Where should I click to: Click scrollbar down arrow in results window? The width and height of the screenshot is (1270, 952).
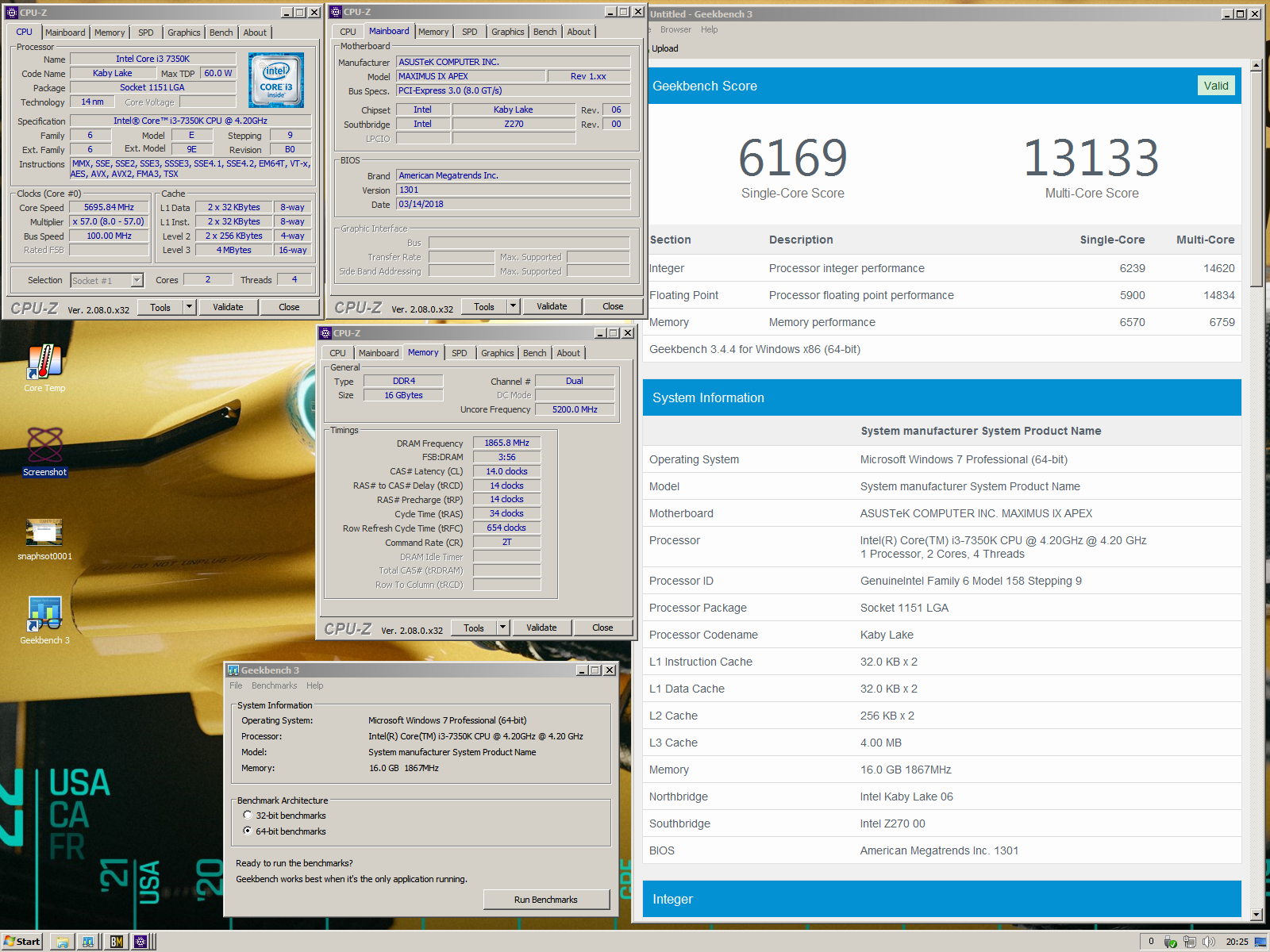[x=1257, y=915]
